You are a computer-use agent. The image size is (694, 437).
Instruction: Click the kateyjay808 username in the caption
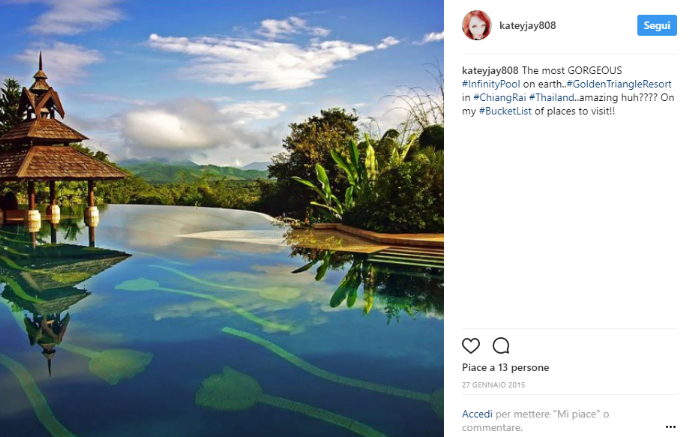click(x=490, y=70)
